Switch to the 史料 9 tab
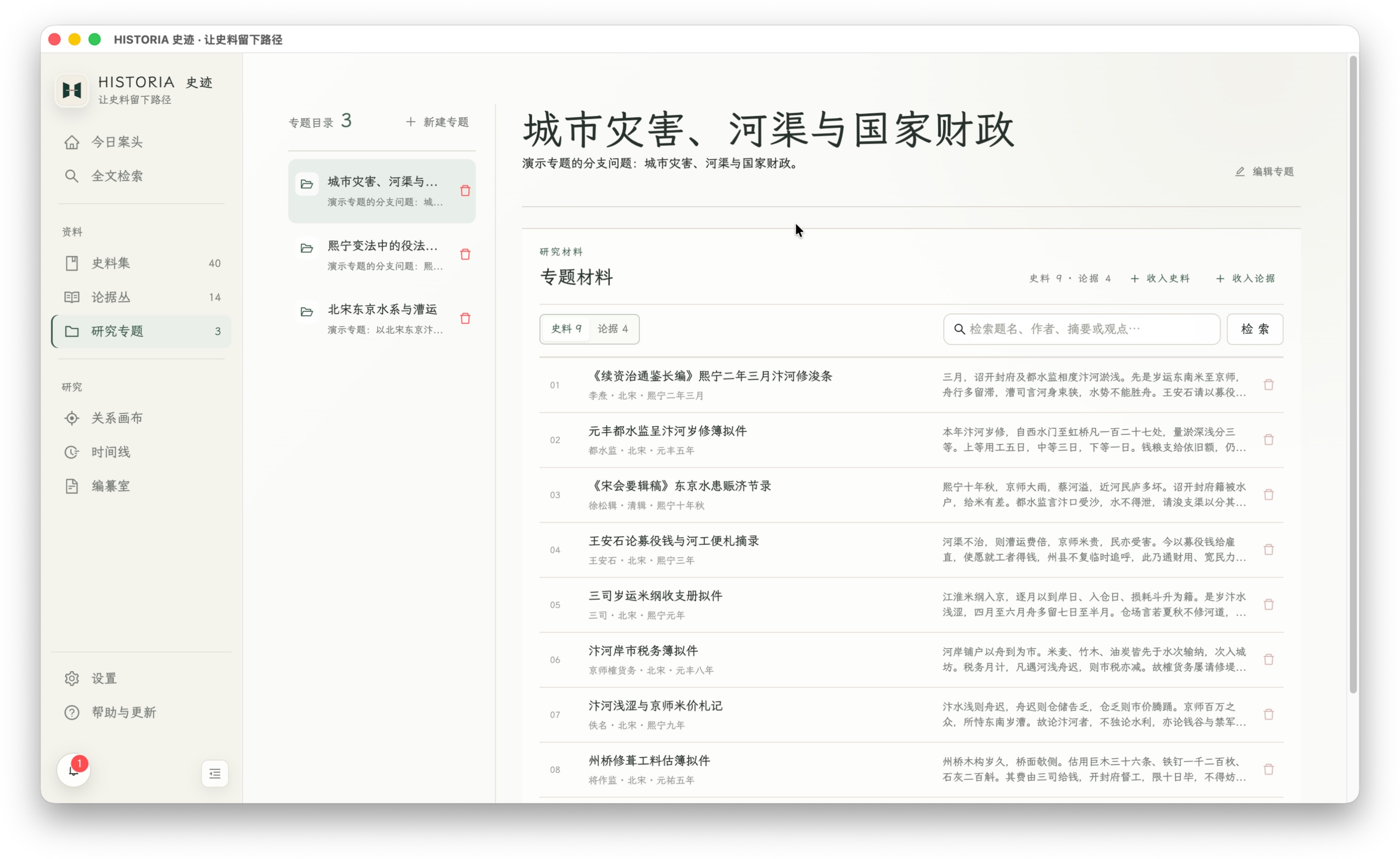Screen dimensions: 1400x859 tap(566, 329)
